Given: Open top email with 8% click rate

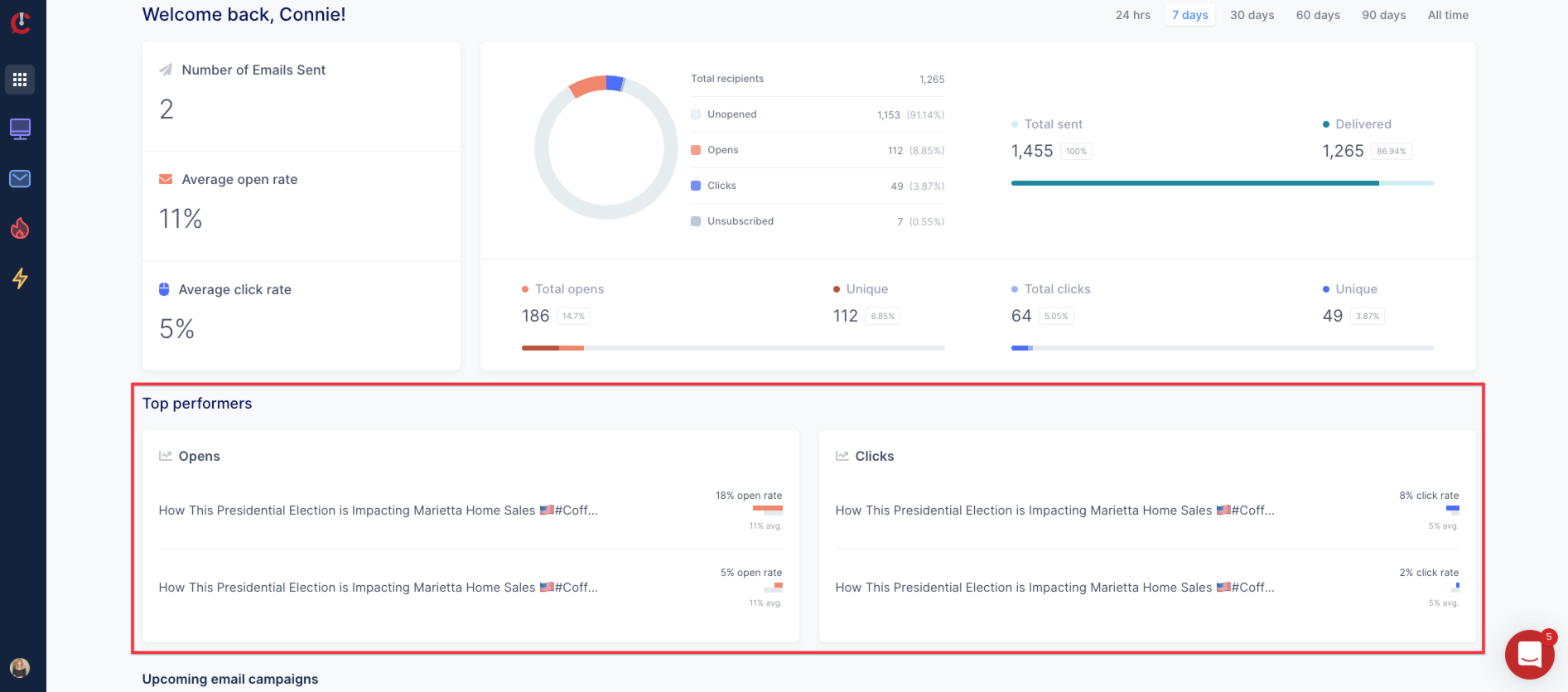Looking at the screenshot, I should 1054,511.
